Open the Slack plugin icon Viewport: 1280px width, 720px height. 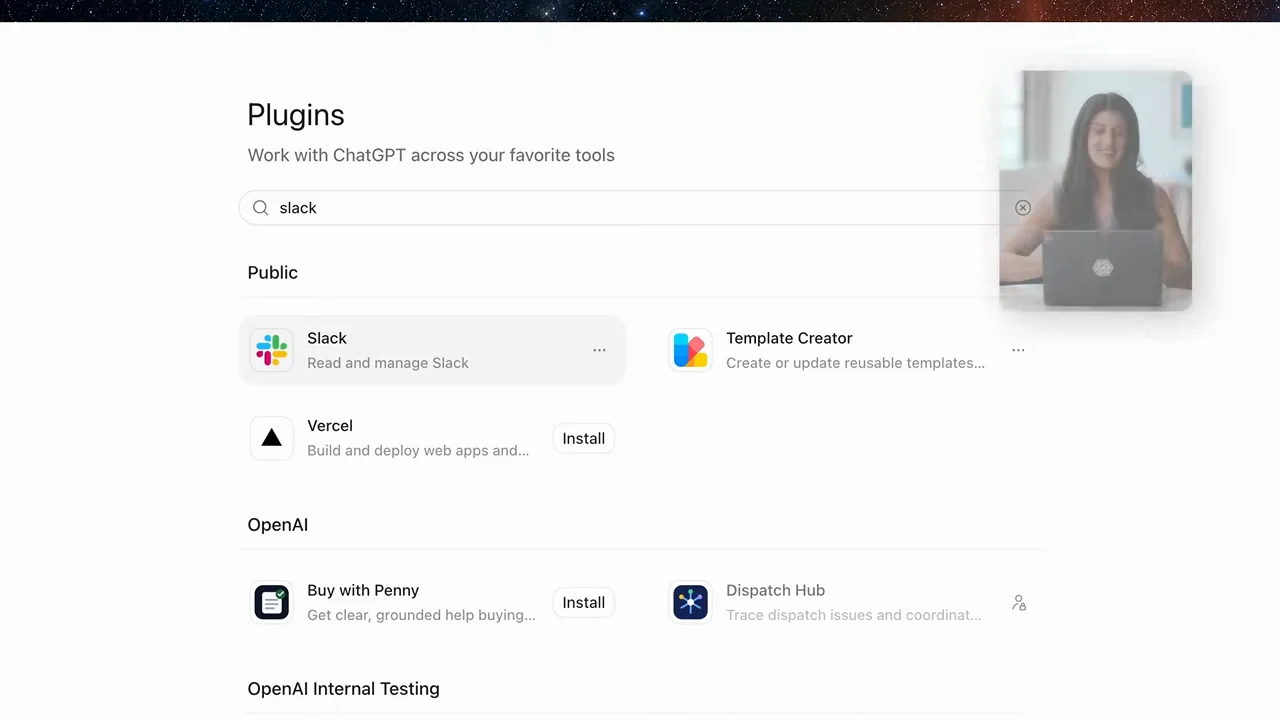pyautogui.click(x=272, y=350)
